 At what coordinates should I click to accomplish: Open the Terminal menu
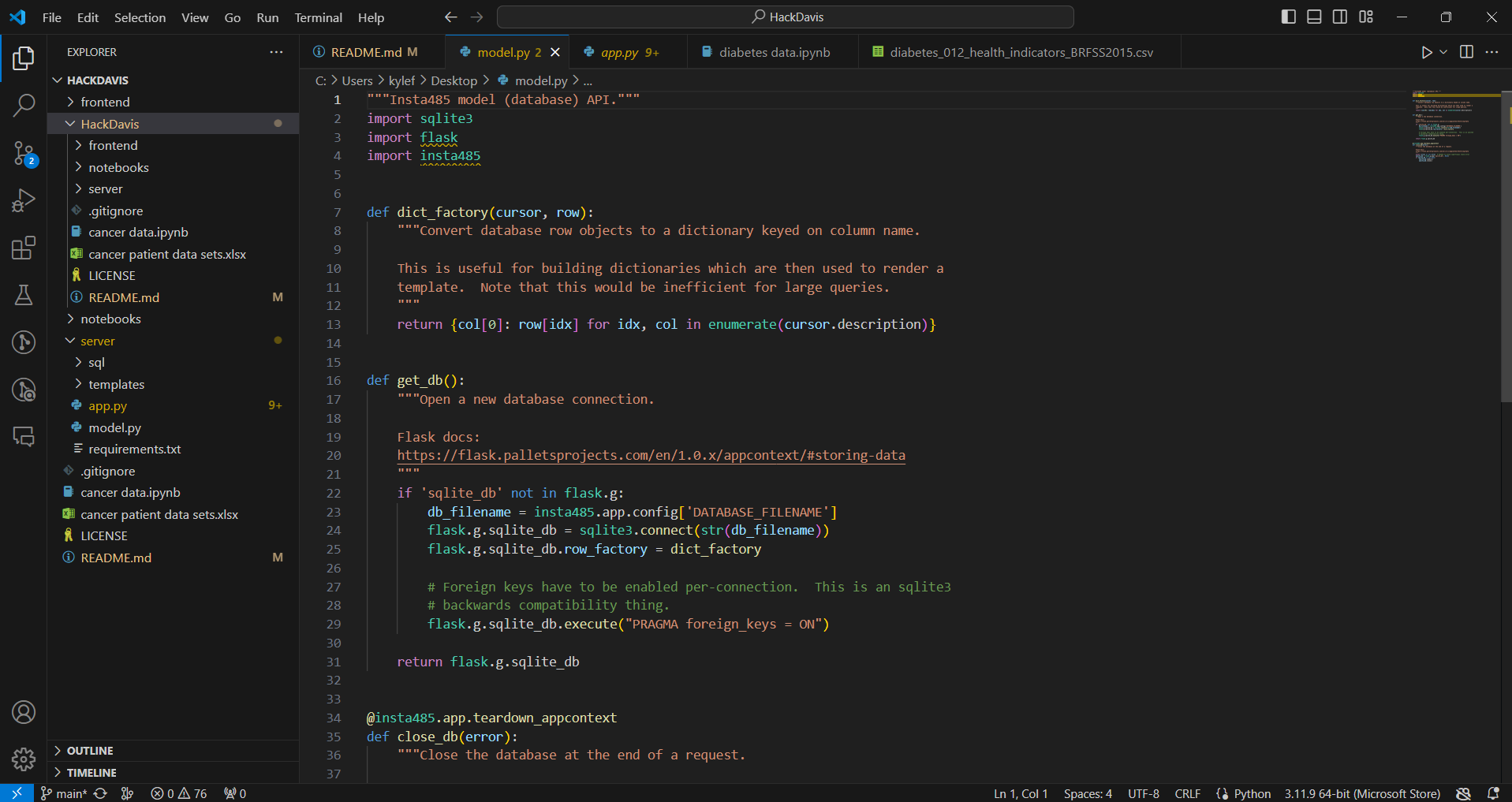(318, 17)
